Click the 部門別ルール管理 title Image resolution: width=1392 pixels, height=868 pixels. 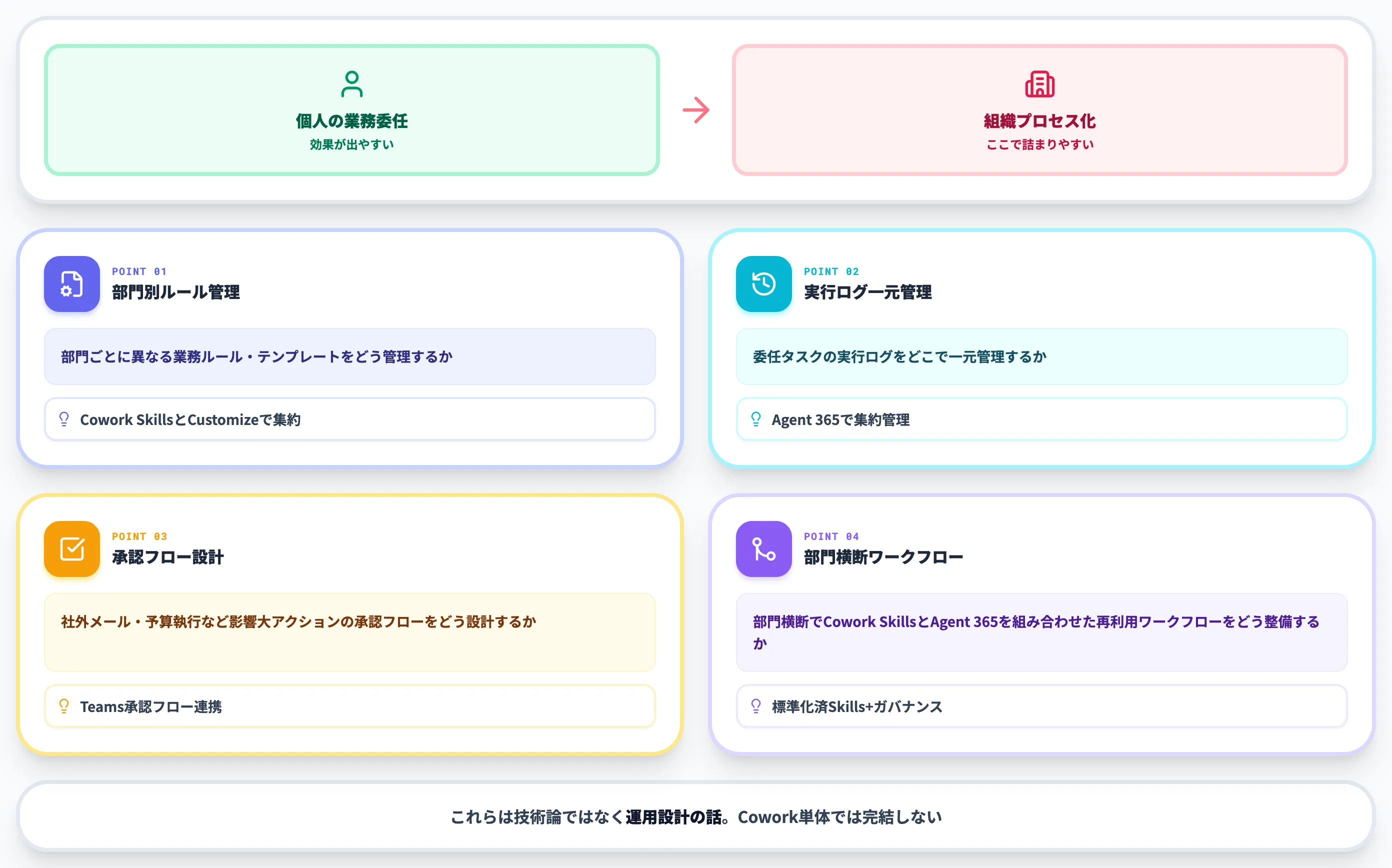pos(175,292)
